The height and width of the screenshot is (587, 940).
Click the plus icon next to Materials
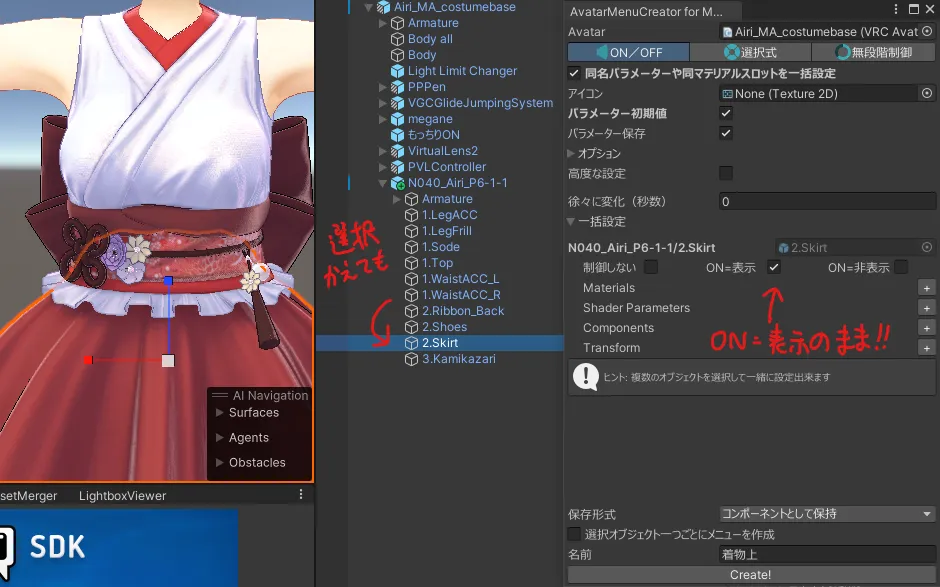point(927,288)
